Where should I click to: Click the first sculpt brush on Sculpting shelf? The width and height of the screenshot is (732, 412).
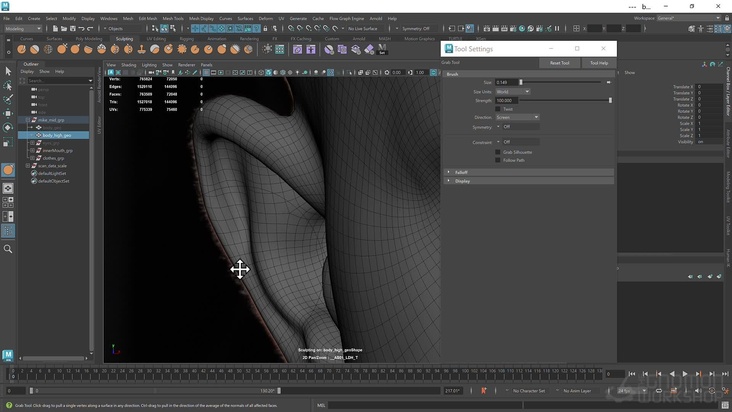(21, 49)
